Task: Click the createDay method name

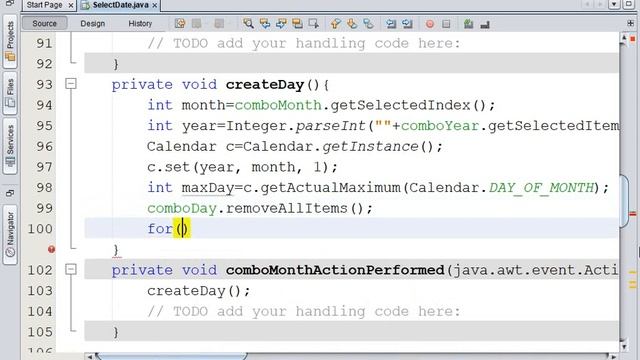Action: pyautogui.click(x=264, y=84)
